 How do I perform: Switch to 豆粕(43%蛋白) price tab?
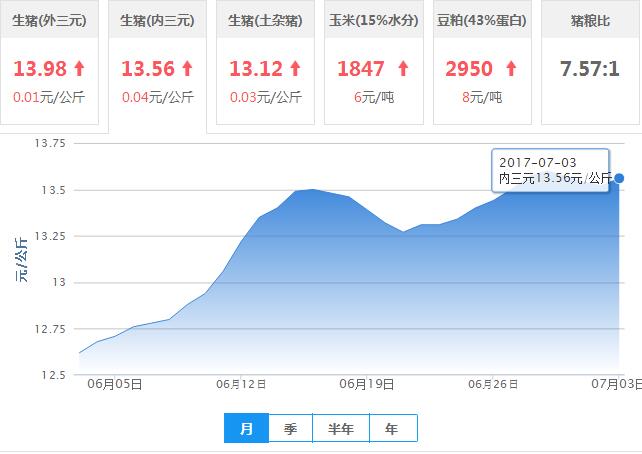(482, 62)
